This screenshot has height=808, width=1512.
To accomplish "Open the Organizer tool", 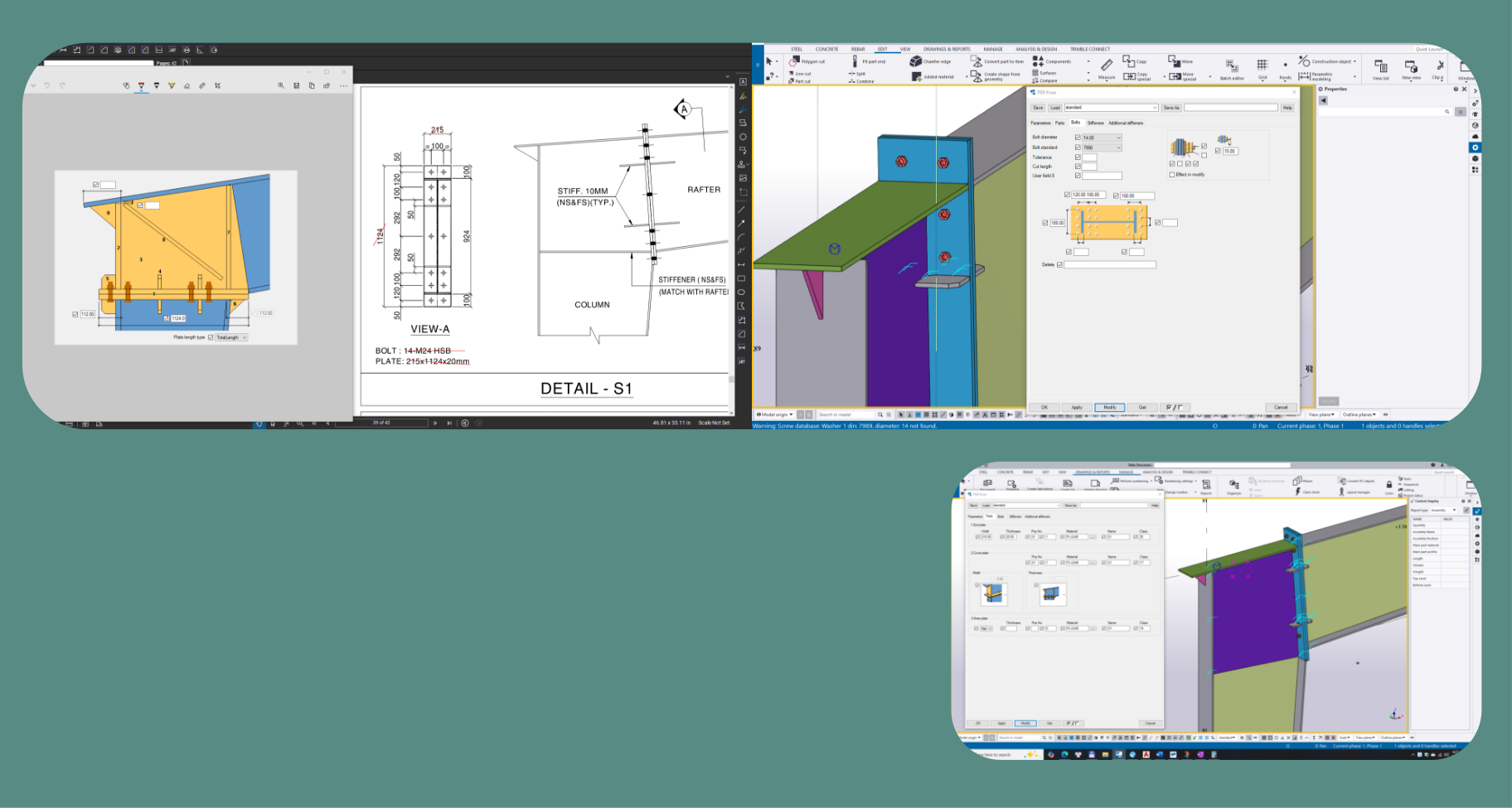I will 1233,485.
